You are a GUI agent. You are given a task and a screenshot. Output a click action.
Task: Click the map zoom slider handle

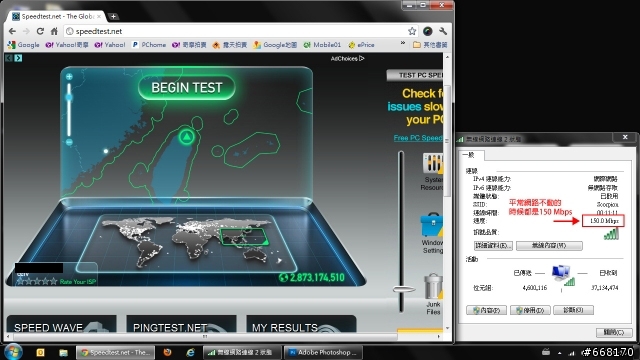(x=69, y=97)
